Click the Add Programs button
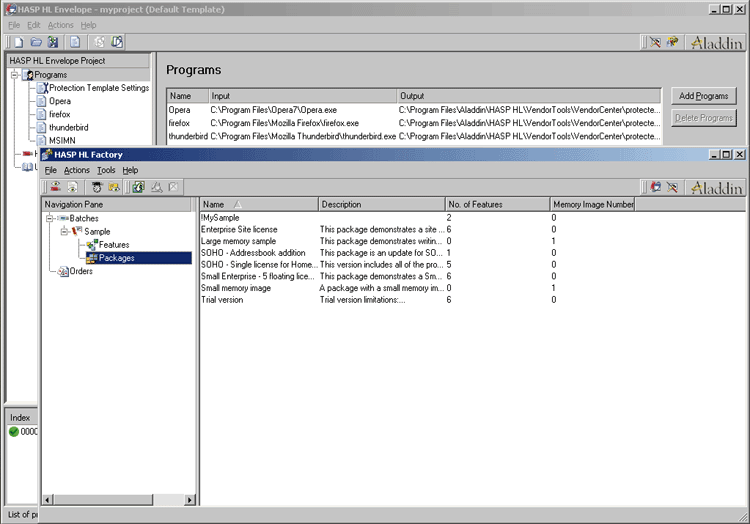This screenshot has width=750, height=524. (x=703, y=96)
